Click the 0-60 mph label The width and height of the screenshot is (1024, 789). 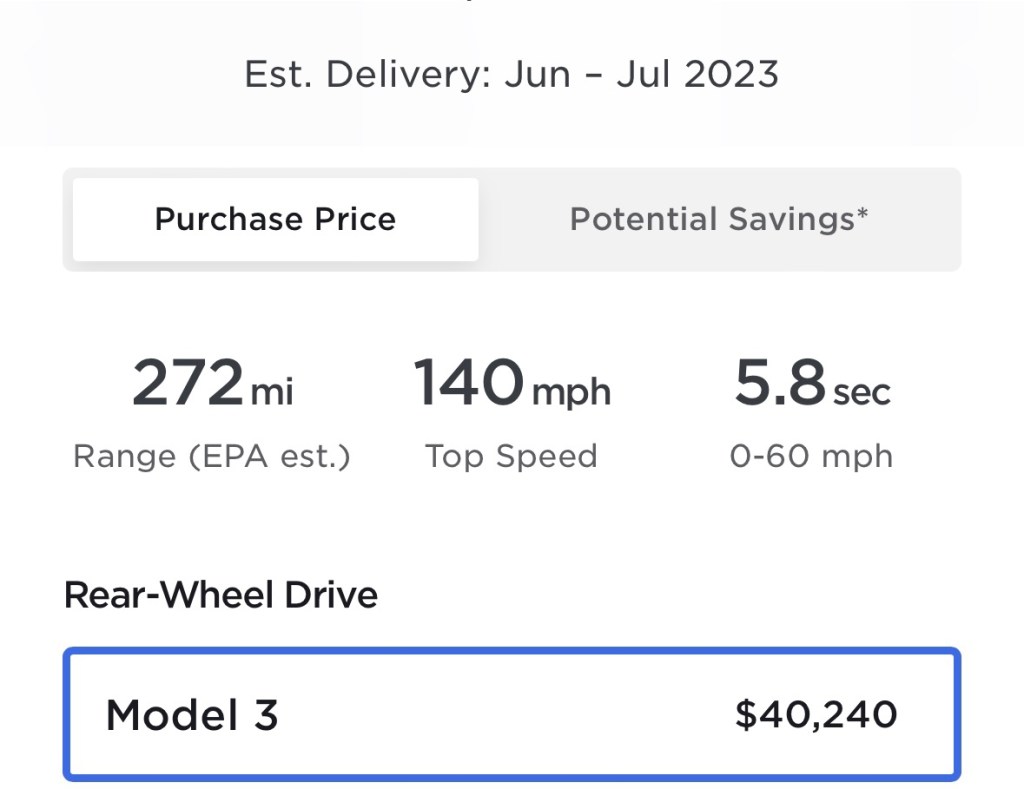click(811, 457)
